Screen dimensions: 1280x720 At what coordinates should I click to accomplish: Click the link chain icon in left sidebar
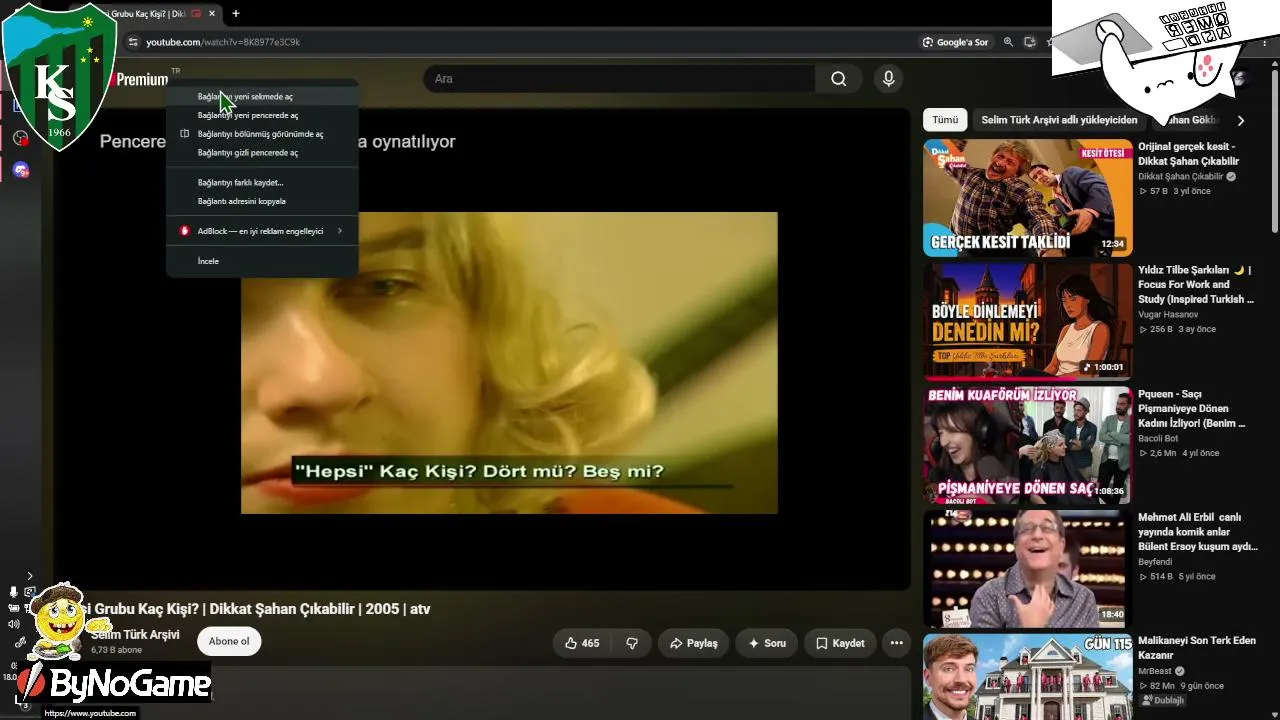(x=19, y=641)
